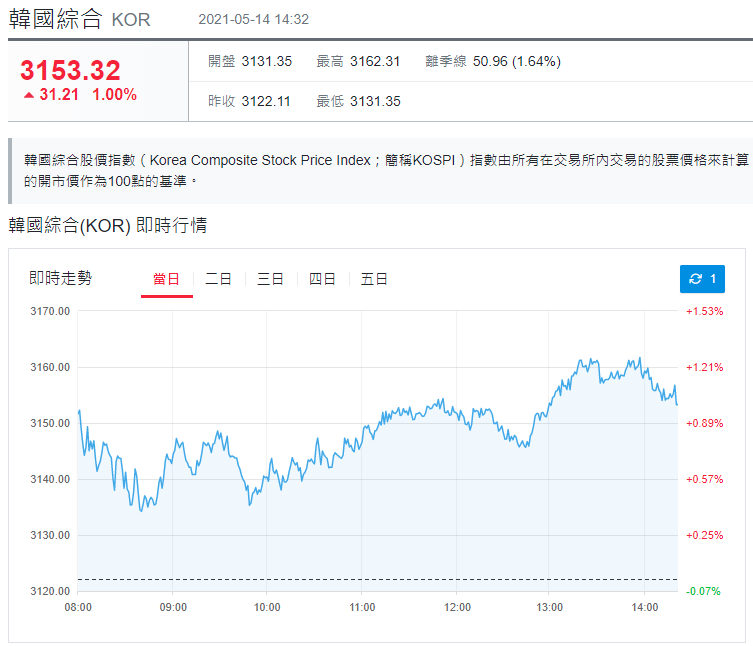Click the 3170.00 y-axis label

click(50, 311)
